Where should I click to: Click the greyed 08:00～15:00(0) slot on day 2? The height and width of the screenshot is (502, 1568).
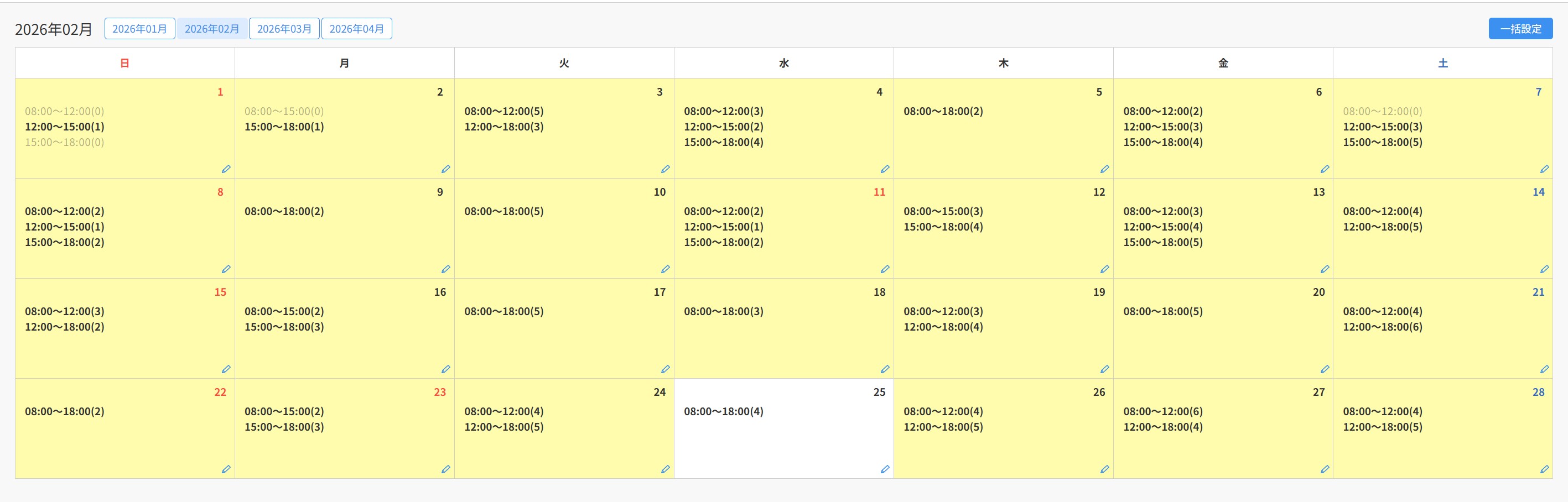284,111
